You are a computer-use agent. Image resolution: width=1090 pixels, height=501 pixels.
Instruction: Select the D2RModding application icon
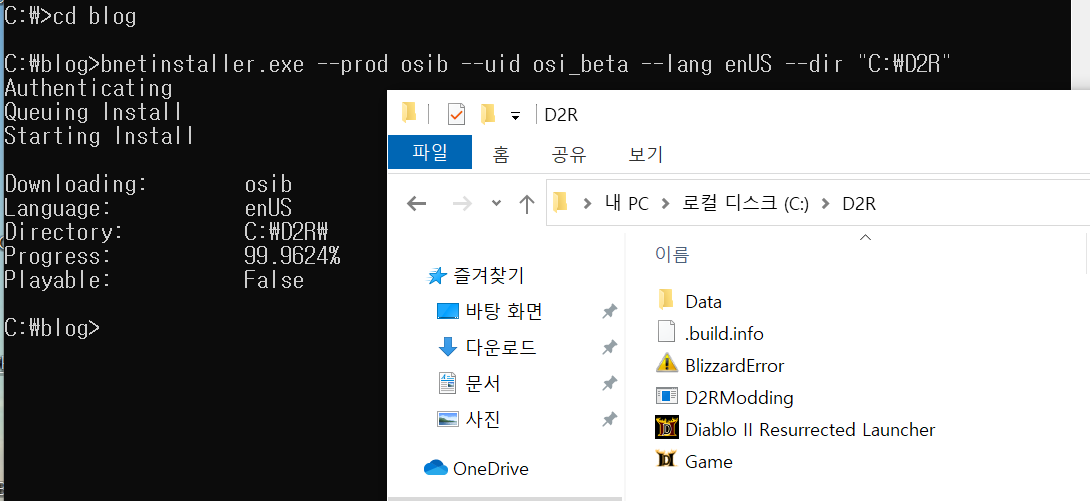point(666,396)
